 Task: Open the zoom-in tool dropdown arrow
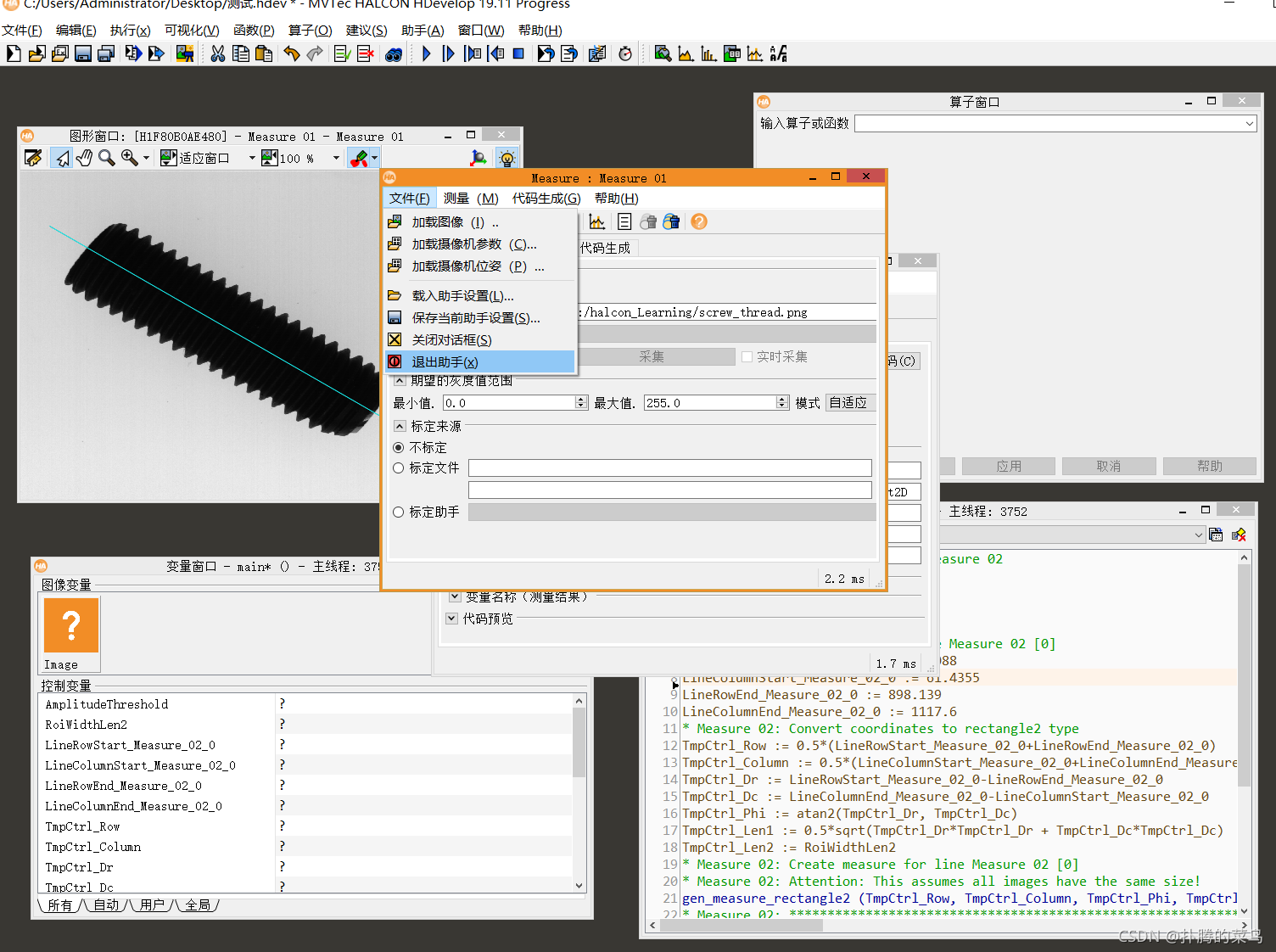pos(146,158)
